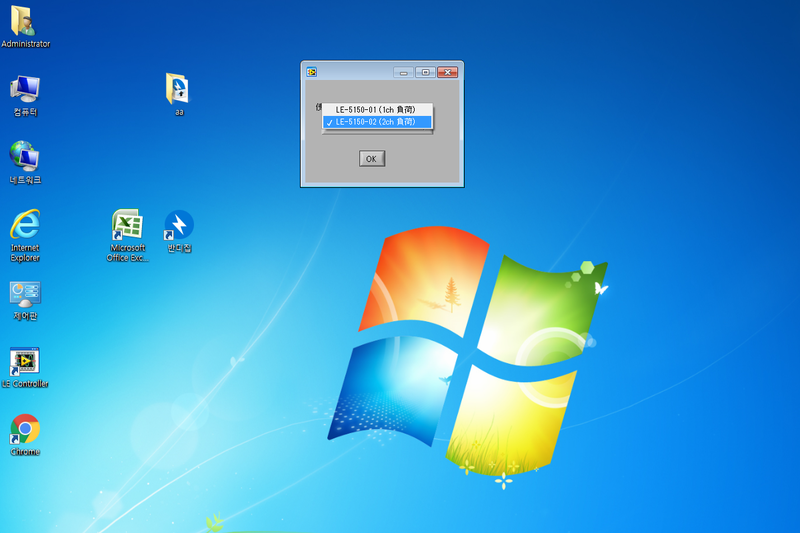The width and height of the screenshot is (800, 533).
Task: Open the LE Controller desktop shortcut
Action: tap(25, 362)
